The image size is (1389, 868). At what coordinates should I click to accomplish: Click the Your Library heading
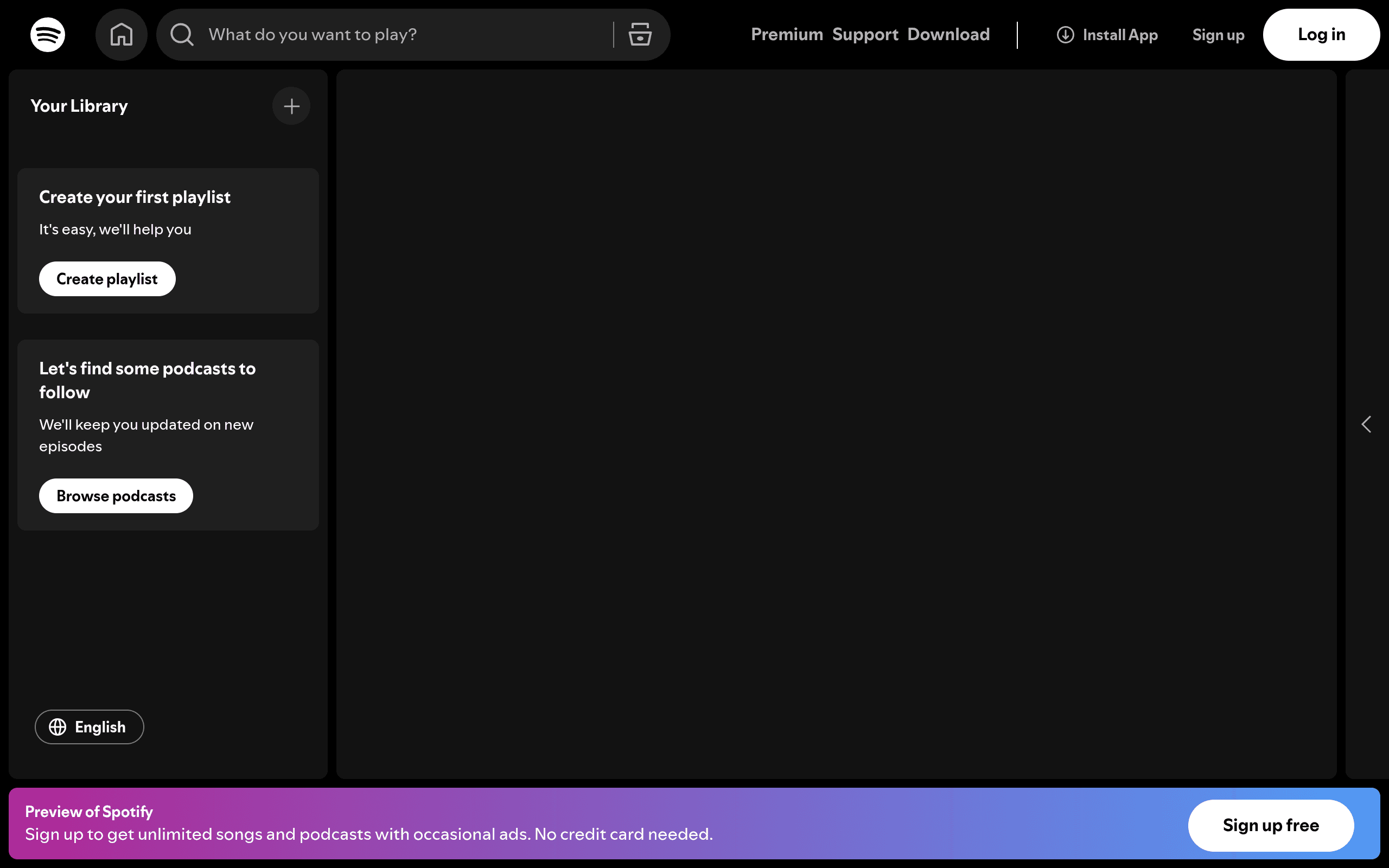tap(79, 106)
